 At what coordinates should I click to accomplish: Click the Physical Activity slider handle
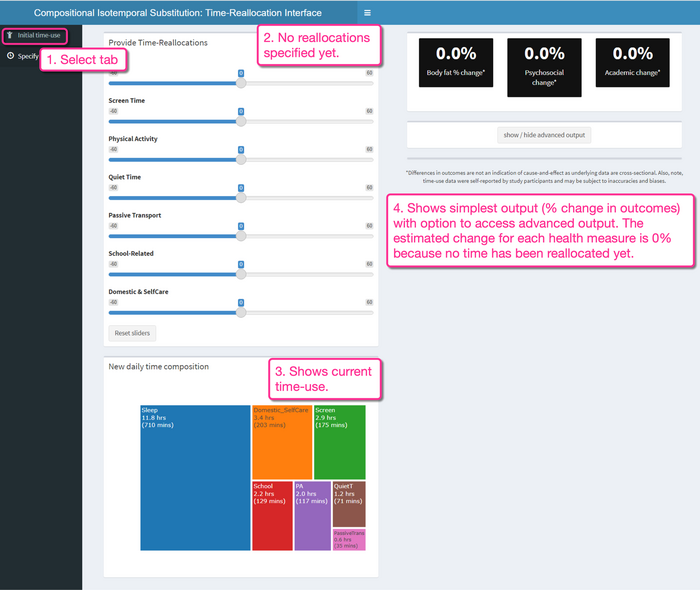pos(241,159)
